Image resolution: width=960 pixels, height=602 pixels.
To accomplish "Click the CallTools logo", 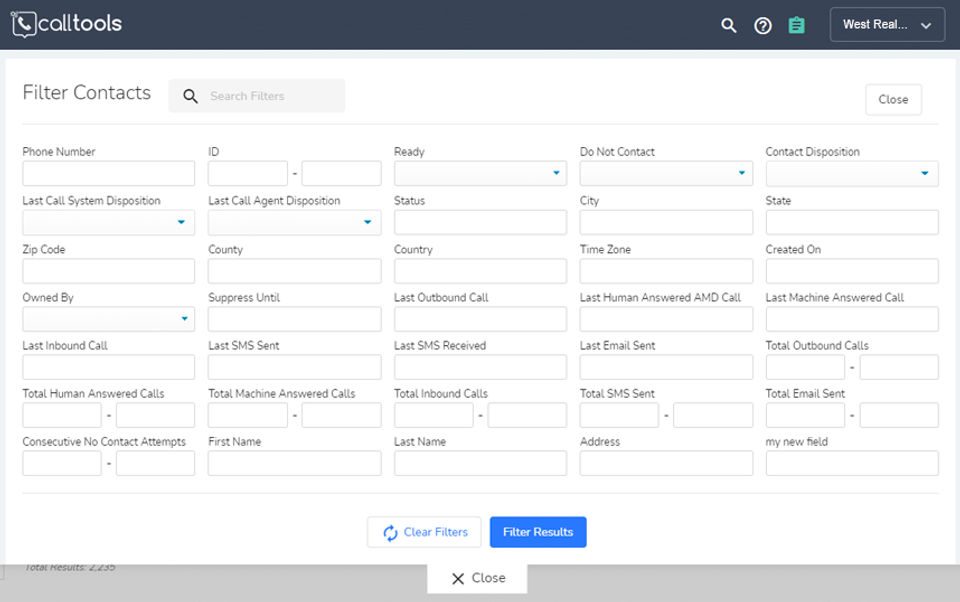I will [x=66, y=24].
